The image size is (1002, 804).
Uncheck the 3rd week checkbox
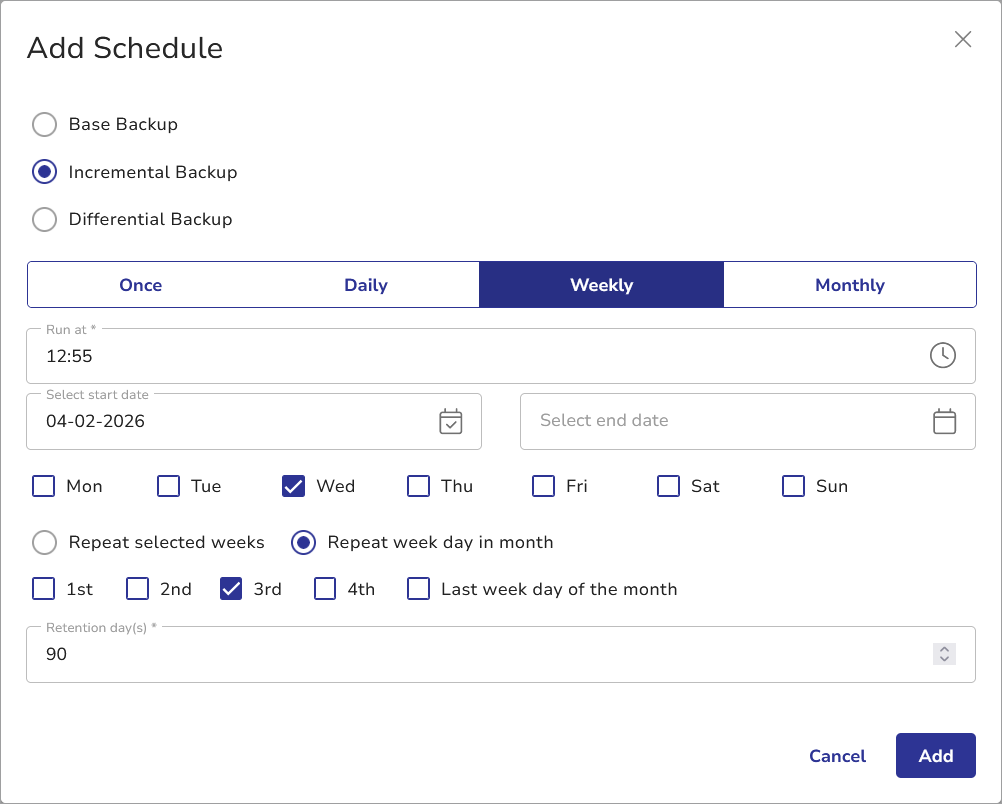231,589
